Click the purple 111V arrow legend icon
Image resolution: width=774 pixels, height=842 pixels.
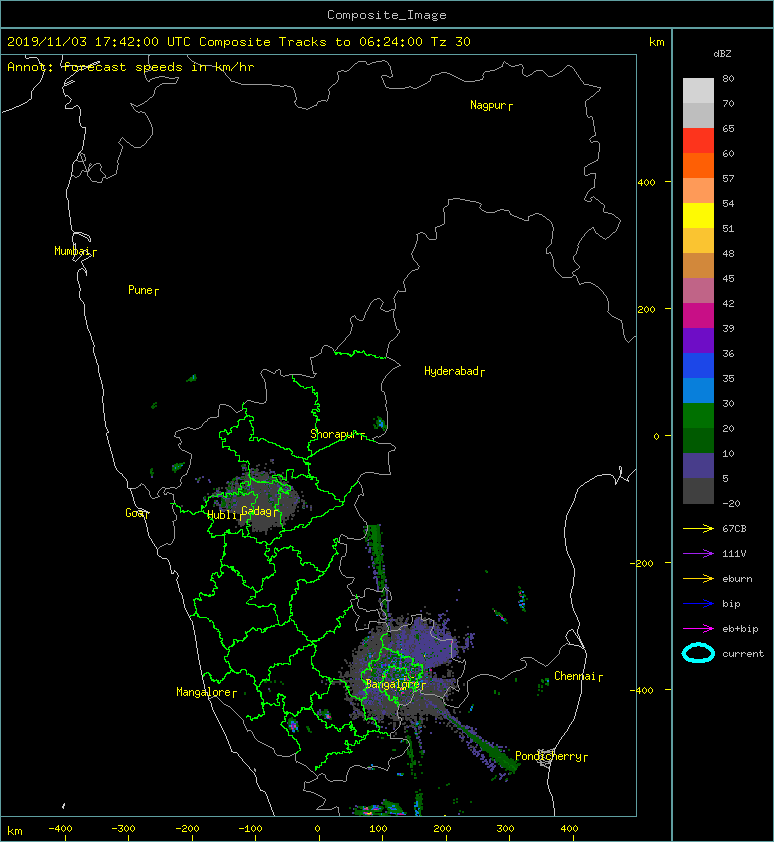click(698, 554)
